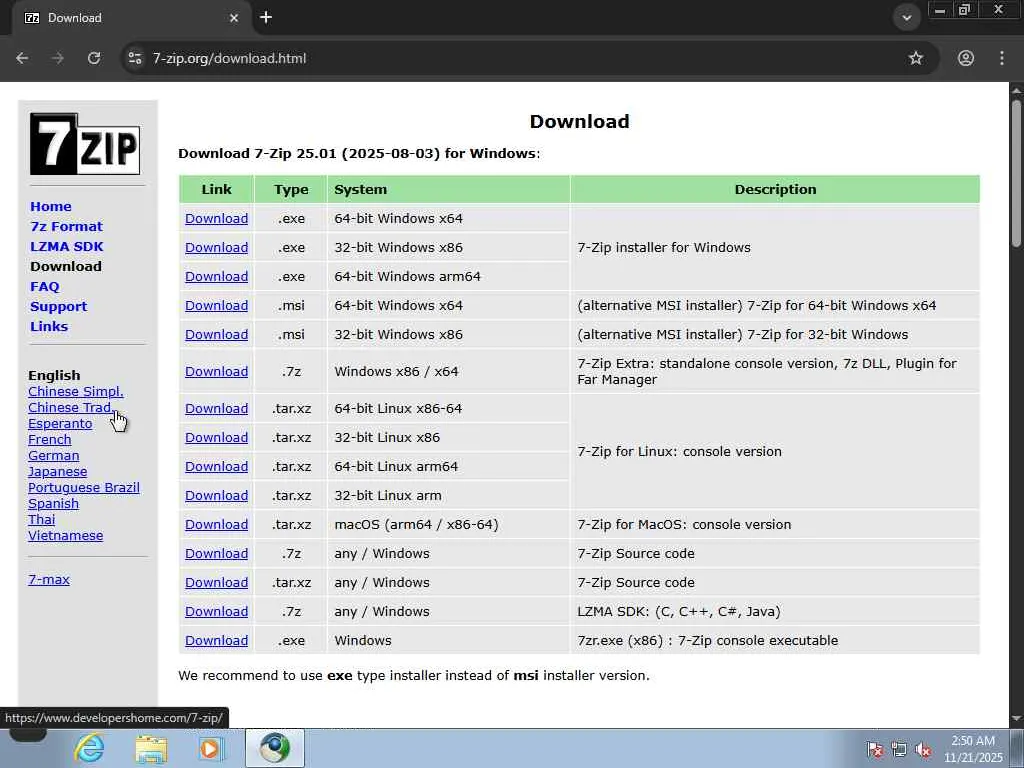The image size is (1024, 768).
Task: Download .tar.xz for 64-bit Linux x86-64
Action: point(216,409)
